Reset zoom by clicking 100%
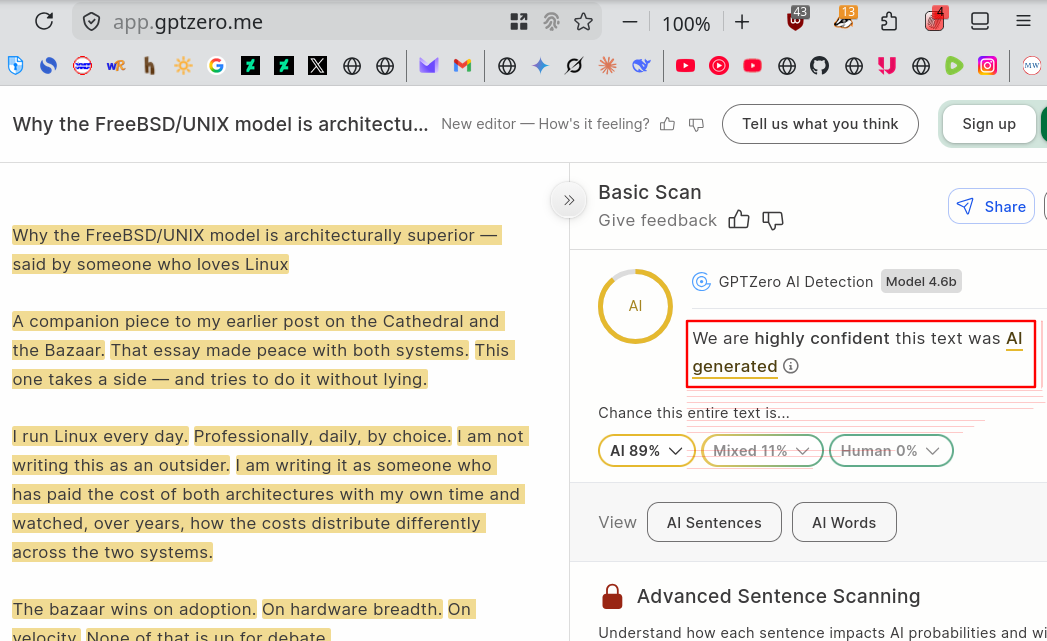Viewport: 1047px width, 641px height. pyautogui.click(x=686, y=24)
